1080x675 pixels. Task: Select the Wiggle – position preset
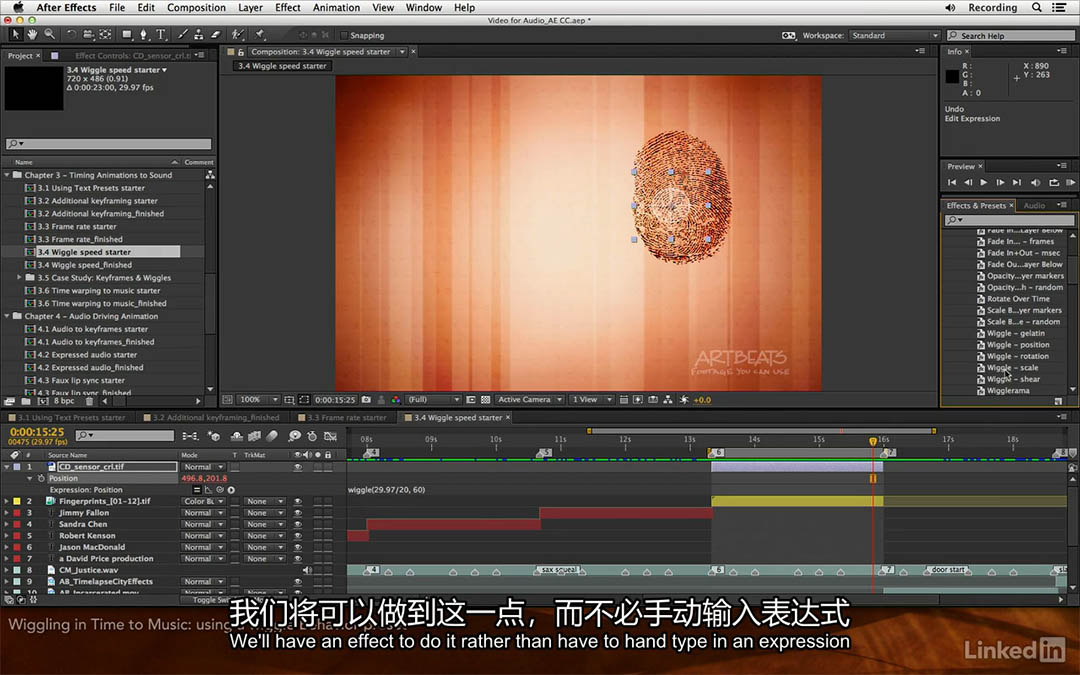coord(1018,345)
